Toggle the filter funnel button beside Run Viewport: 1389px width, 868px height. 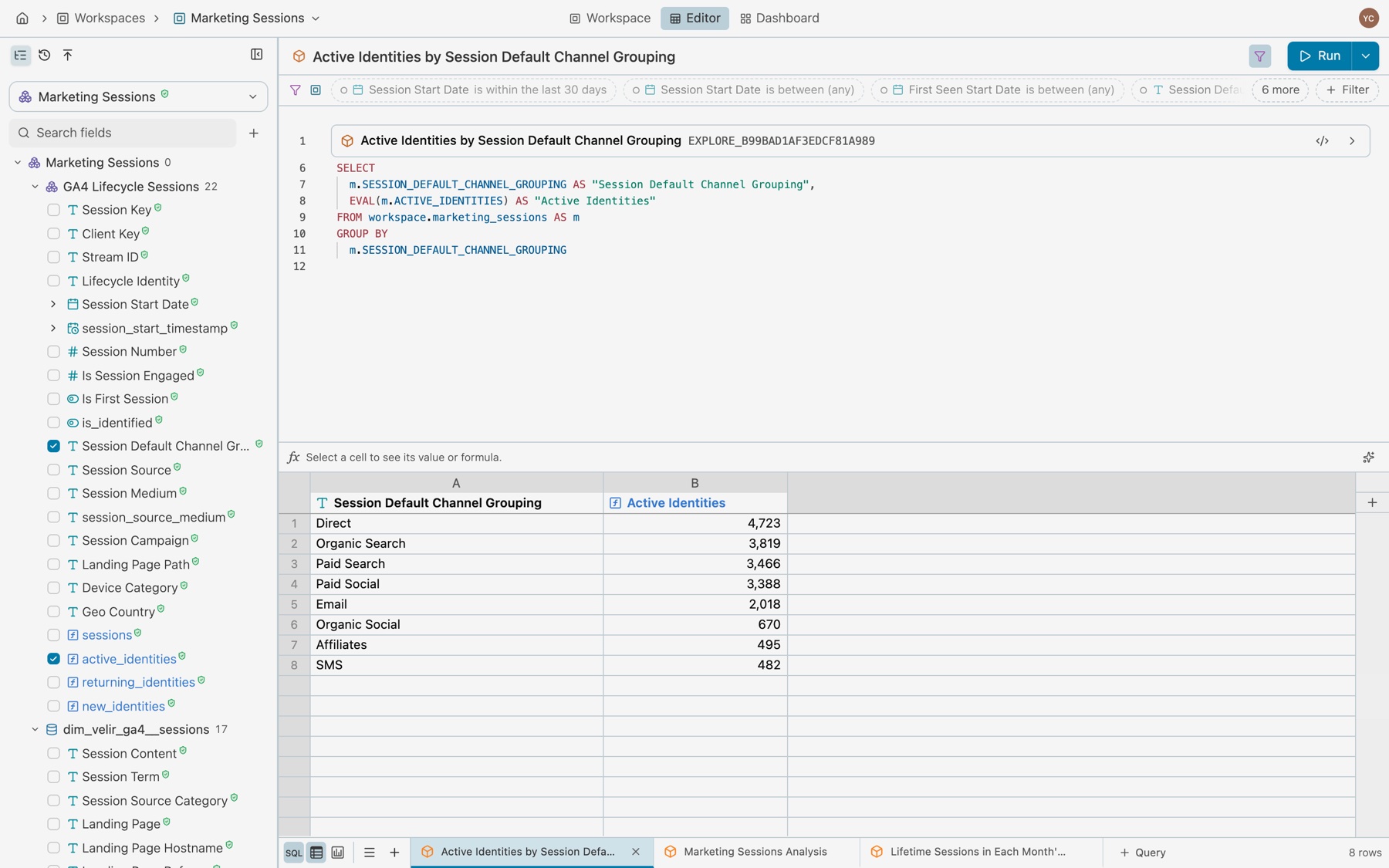pyautogui.click(x=1259, y=56)
